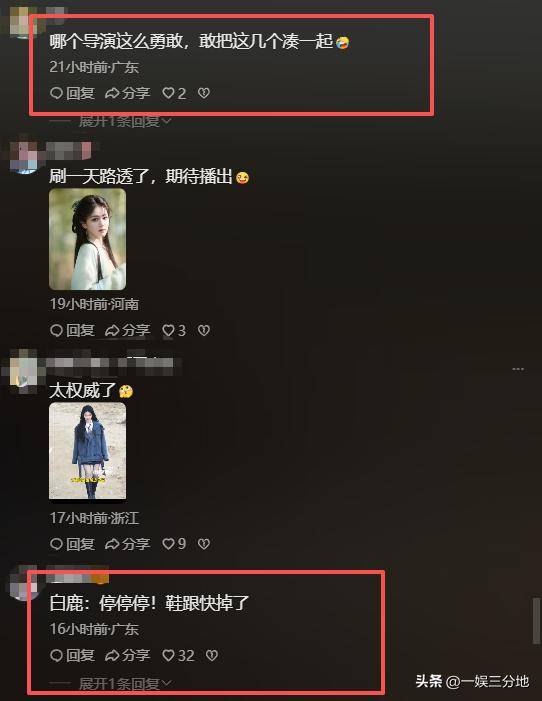
Task: Share the 白鹿 comment from 广东
Action: pyautogui.click(x=127, y=655)
